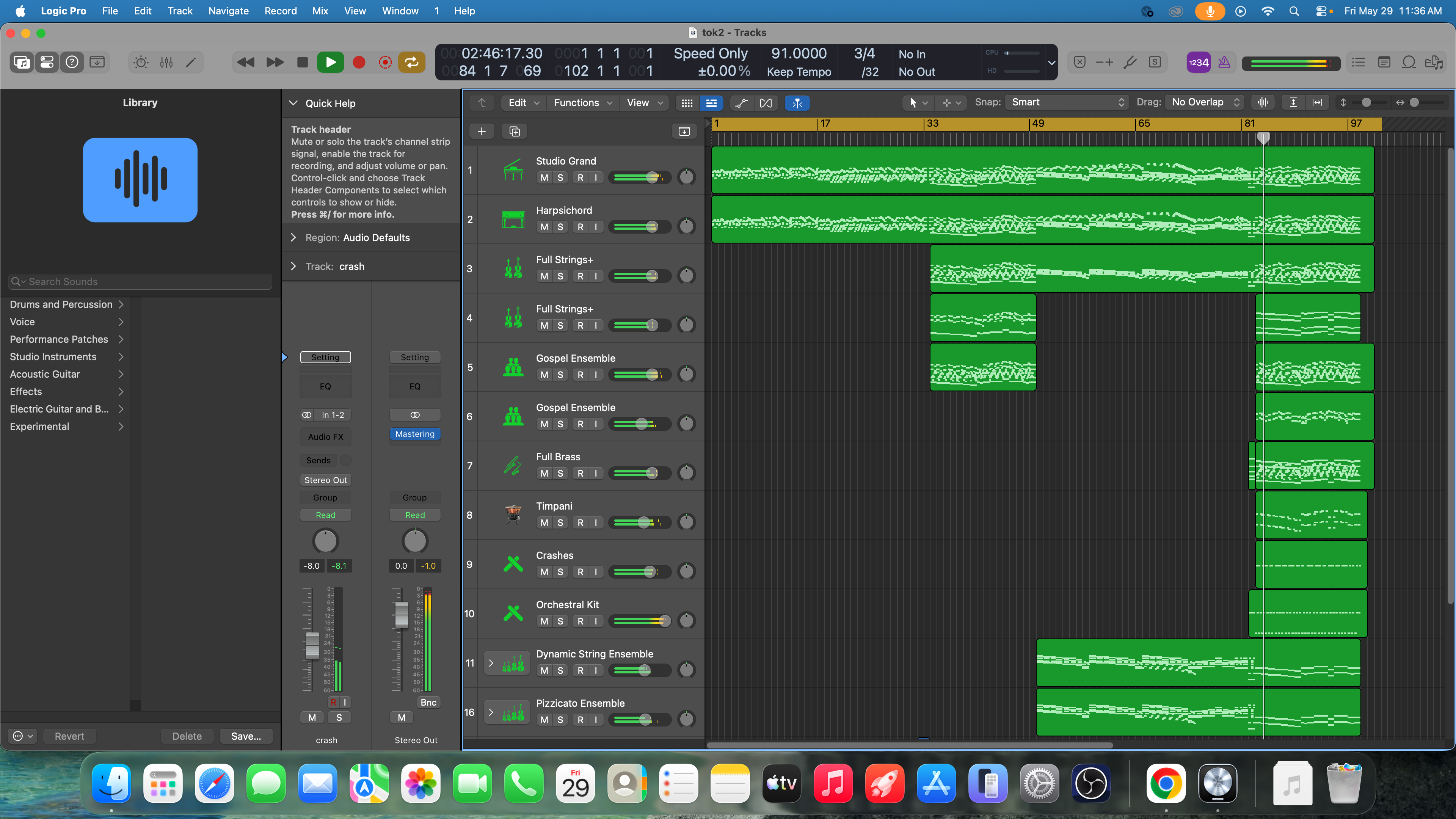Enable input monitoring on Orchestral Kit track

click(x=596, y=621)
